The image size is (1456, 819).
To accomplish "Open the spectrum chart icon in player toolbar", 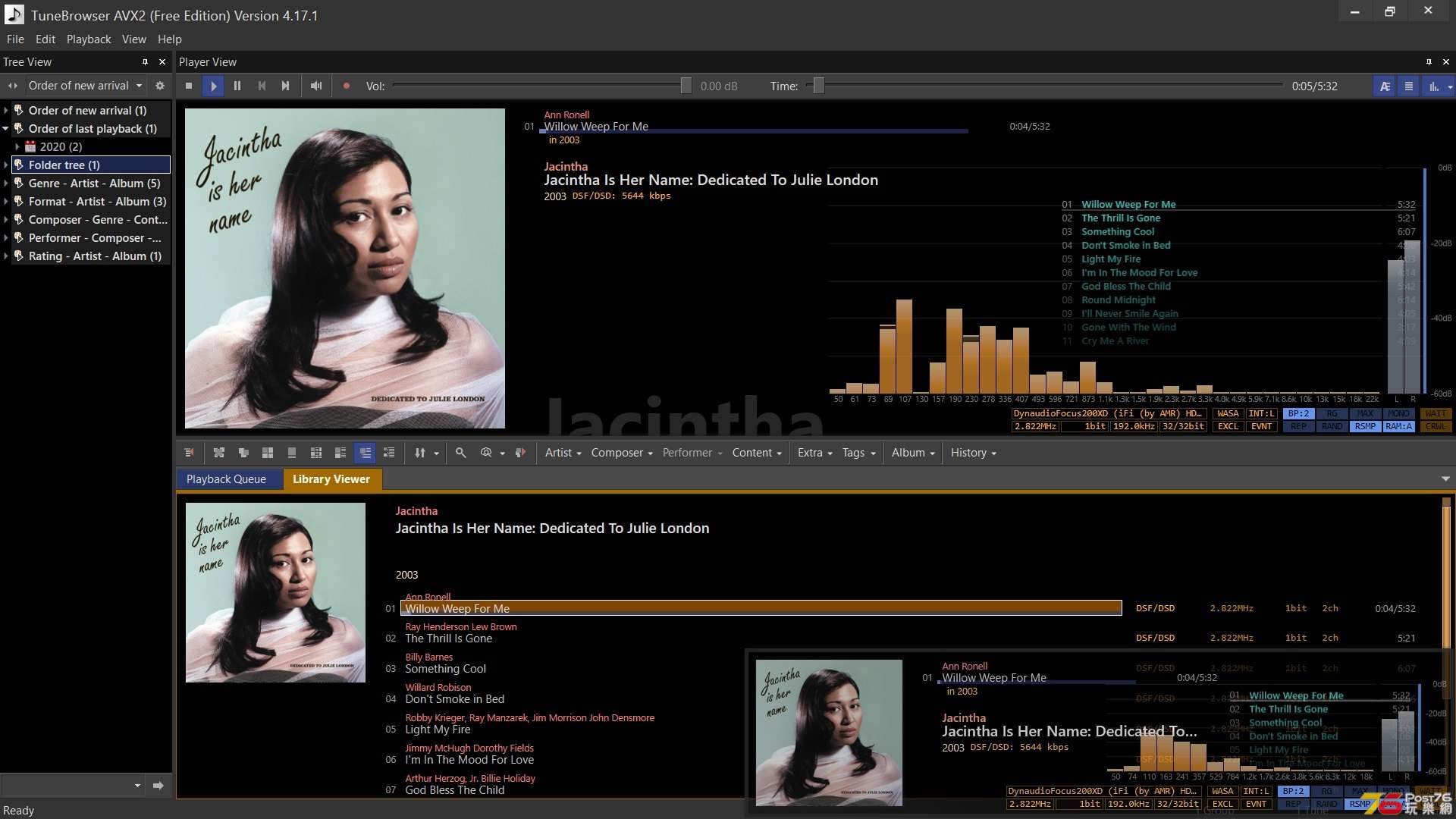I will tap(1434, 86).
